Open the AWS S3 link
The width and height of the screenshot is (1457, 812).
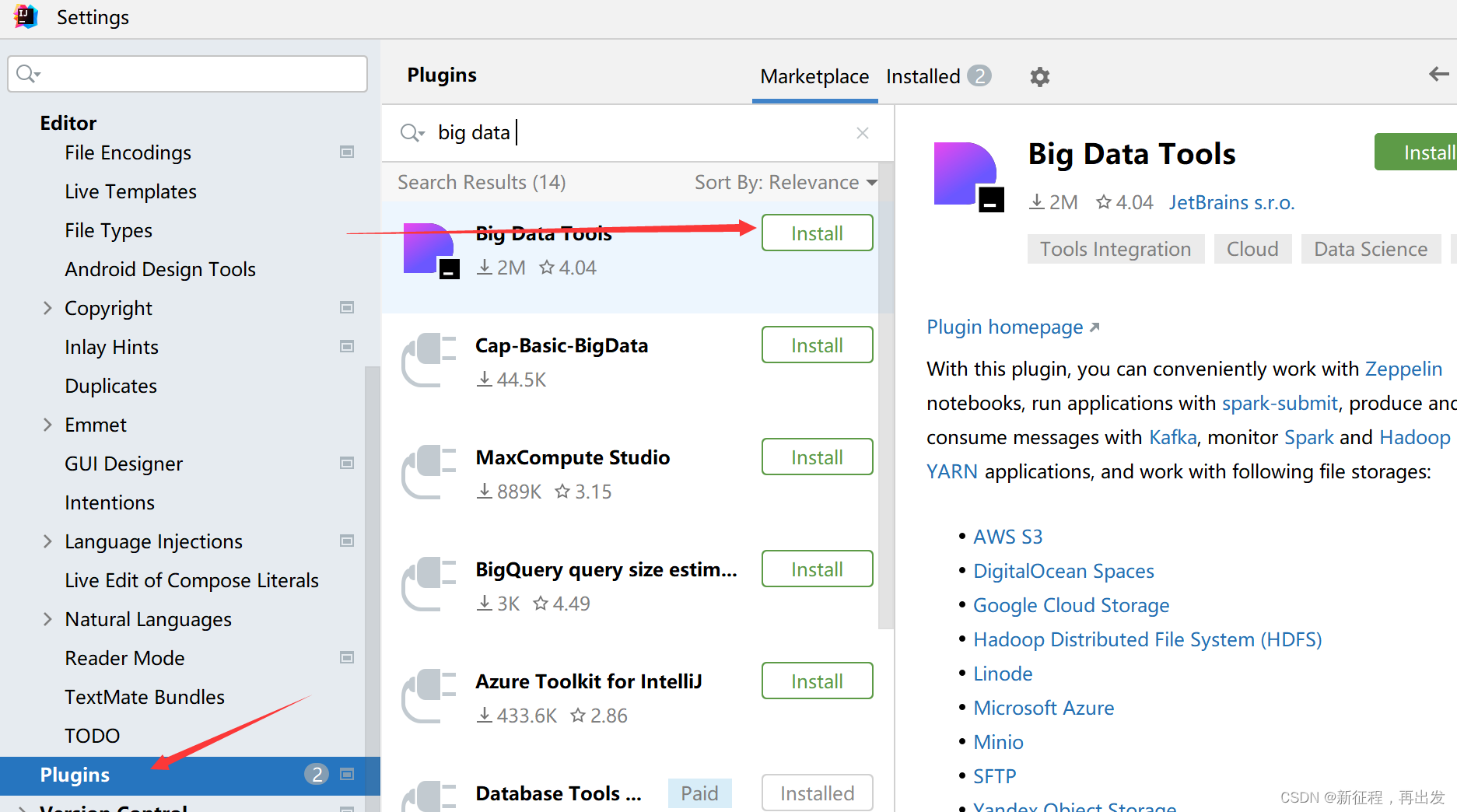point(1007,537)
